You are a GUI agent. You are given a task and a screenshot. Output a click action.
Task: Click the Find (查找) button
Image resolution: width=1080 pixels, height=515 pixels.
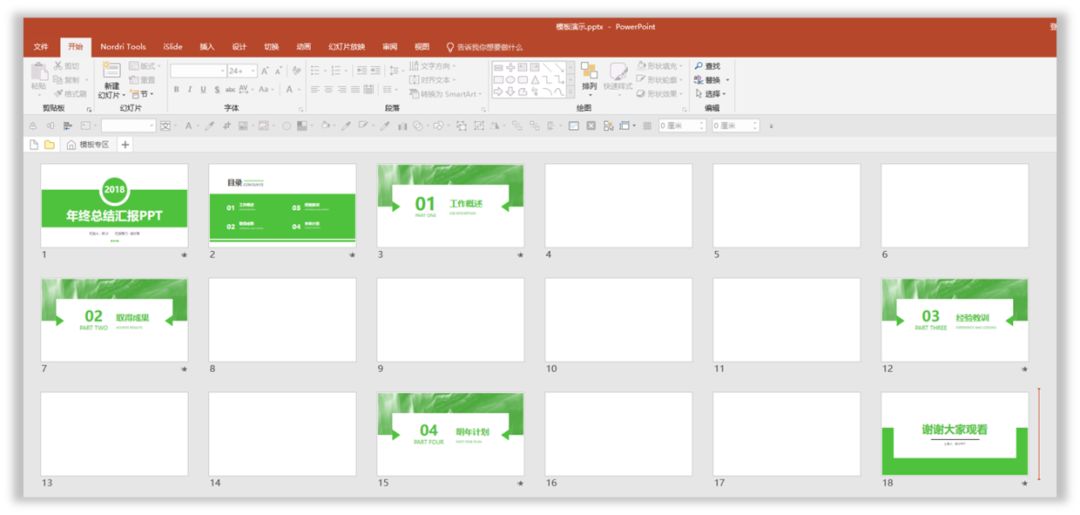click(x=707, y=66)
